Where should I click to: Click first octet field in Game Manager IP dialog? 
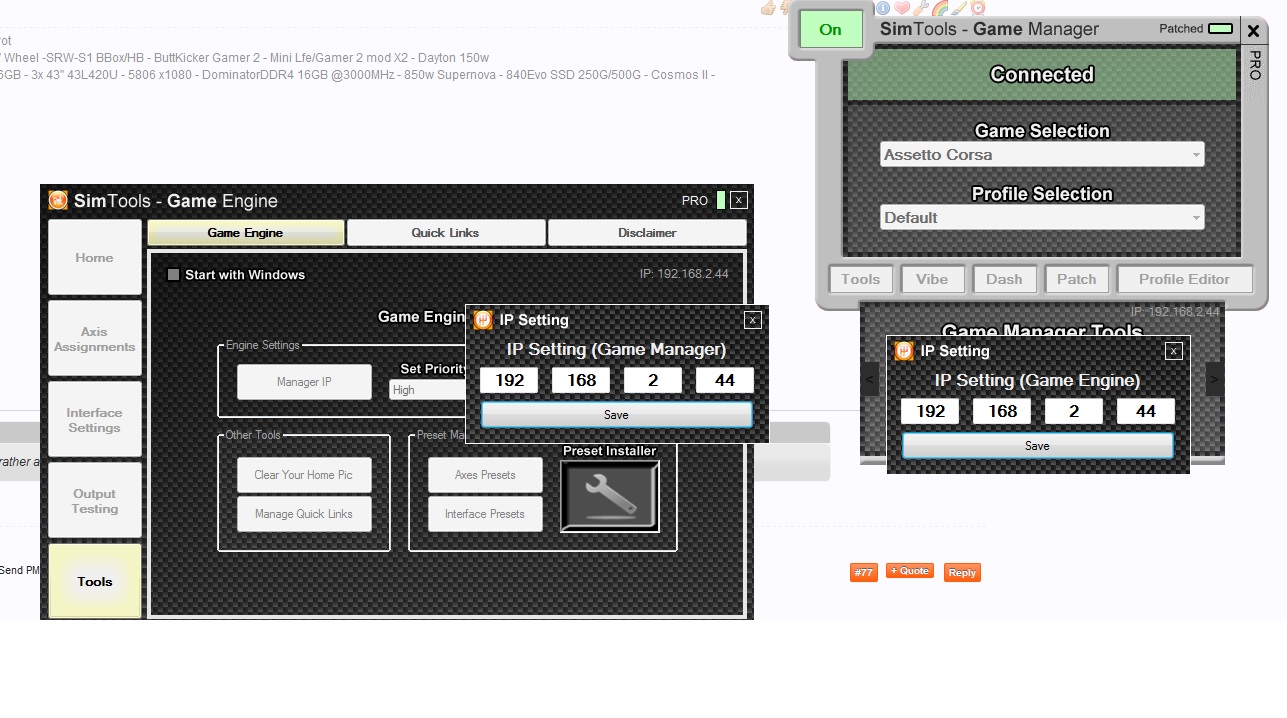click(x=509, y=380)
